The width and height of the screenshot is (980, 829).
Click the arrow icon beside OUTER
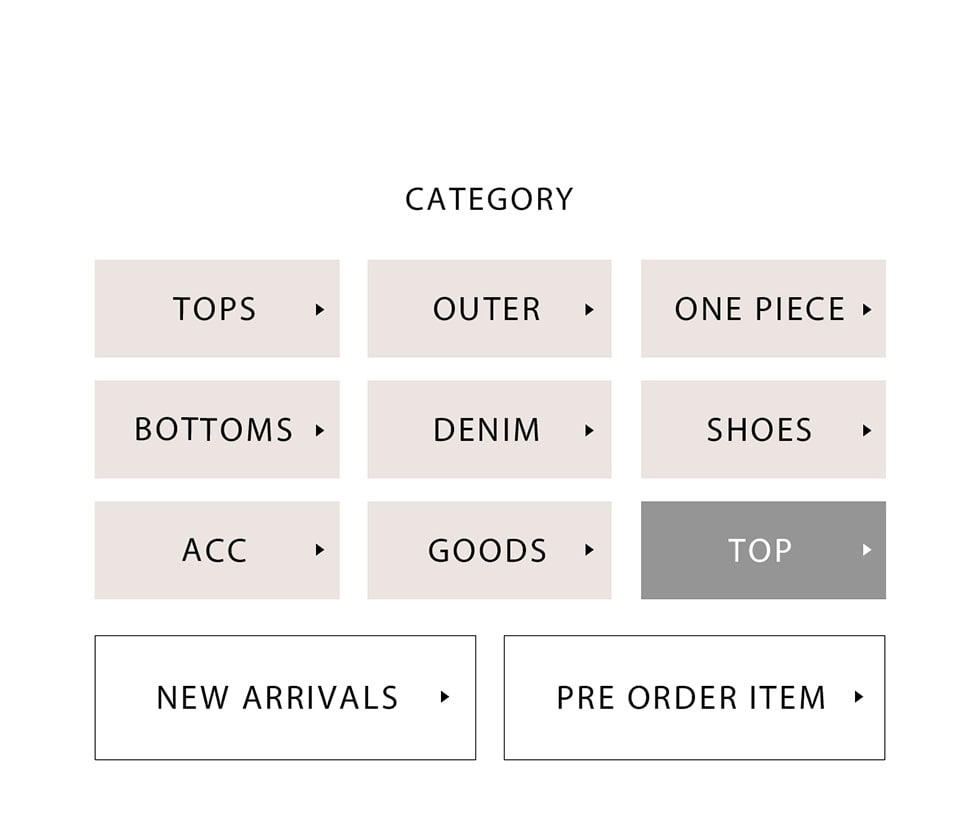[589, 310]
